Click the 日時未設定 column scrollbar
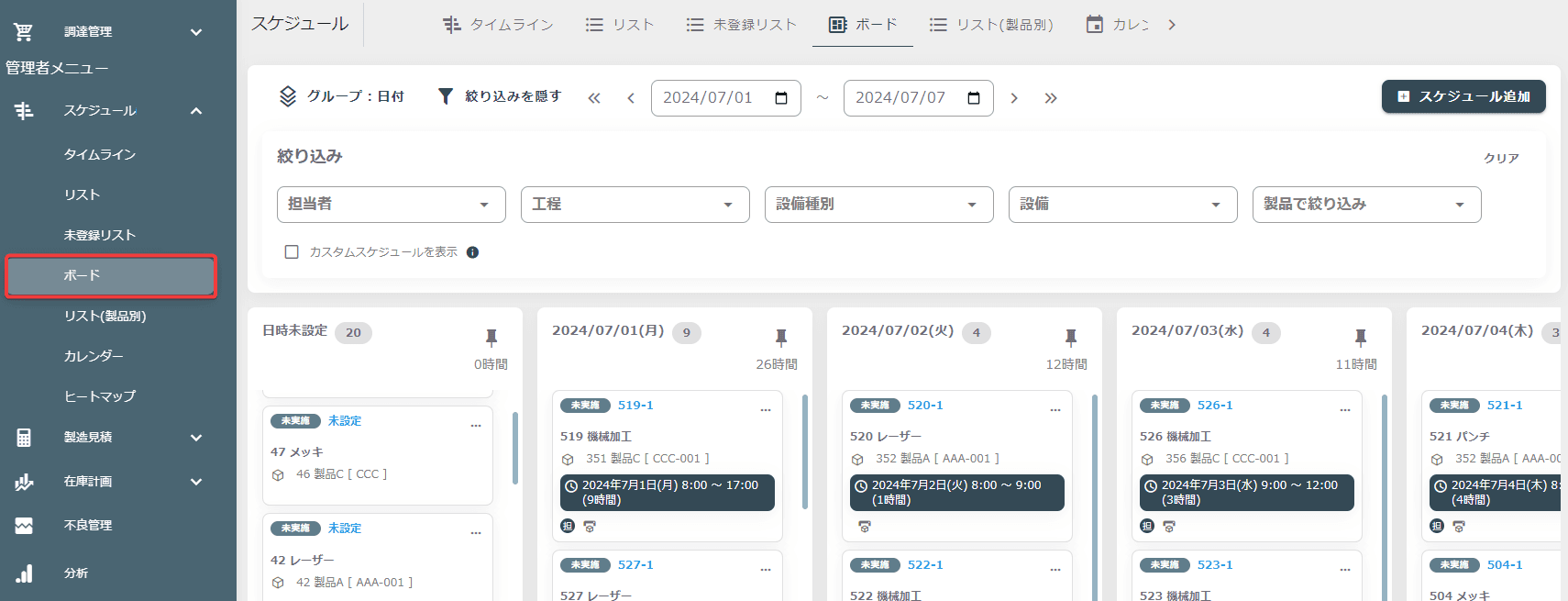The image size is (1568, 601). 515,448
